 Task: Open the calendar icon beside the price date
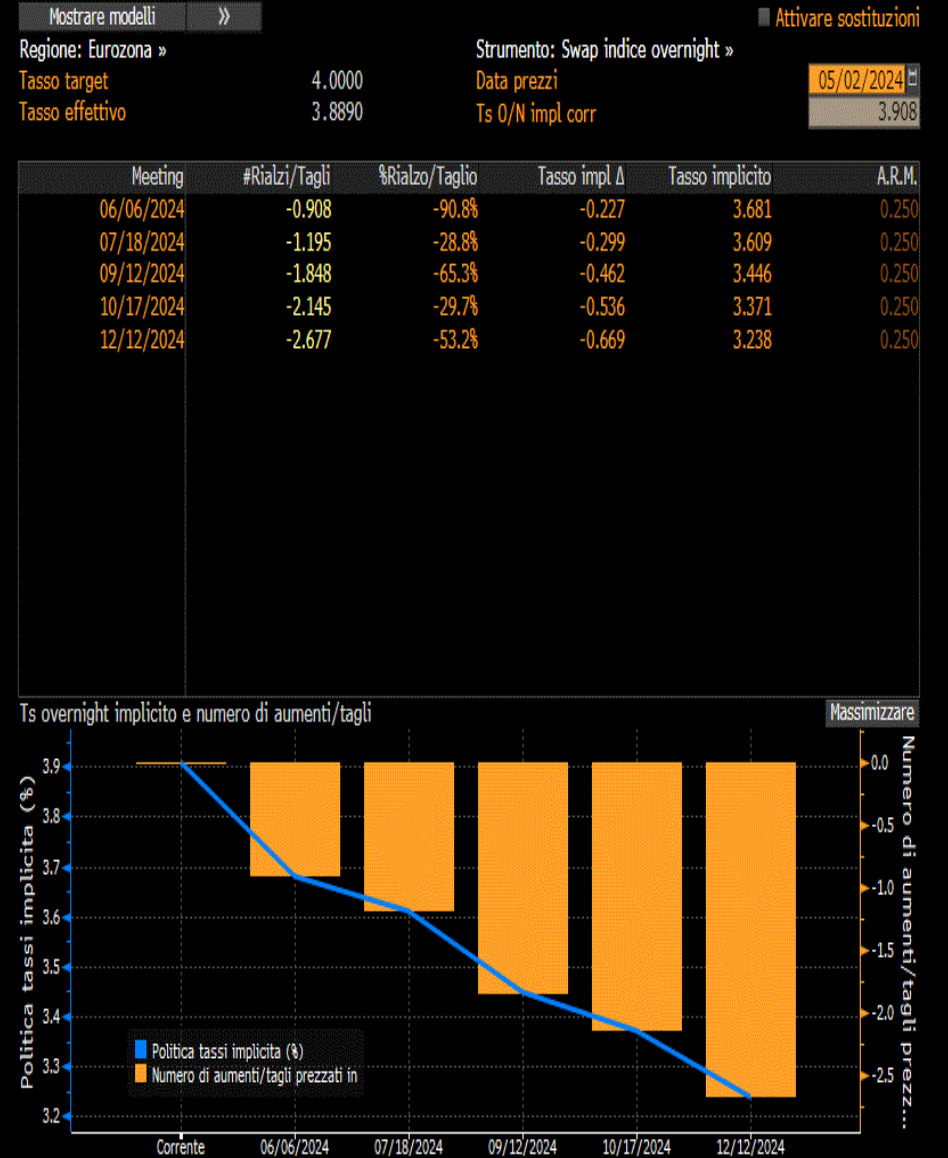coord(913,77)
